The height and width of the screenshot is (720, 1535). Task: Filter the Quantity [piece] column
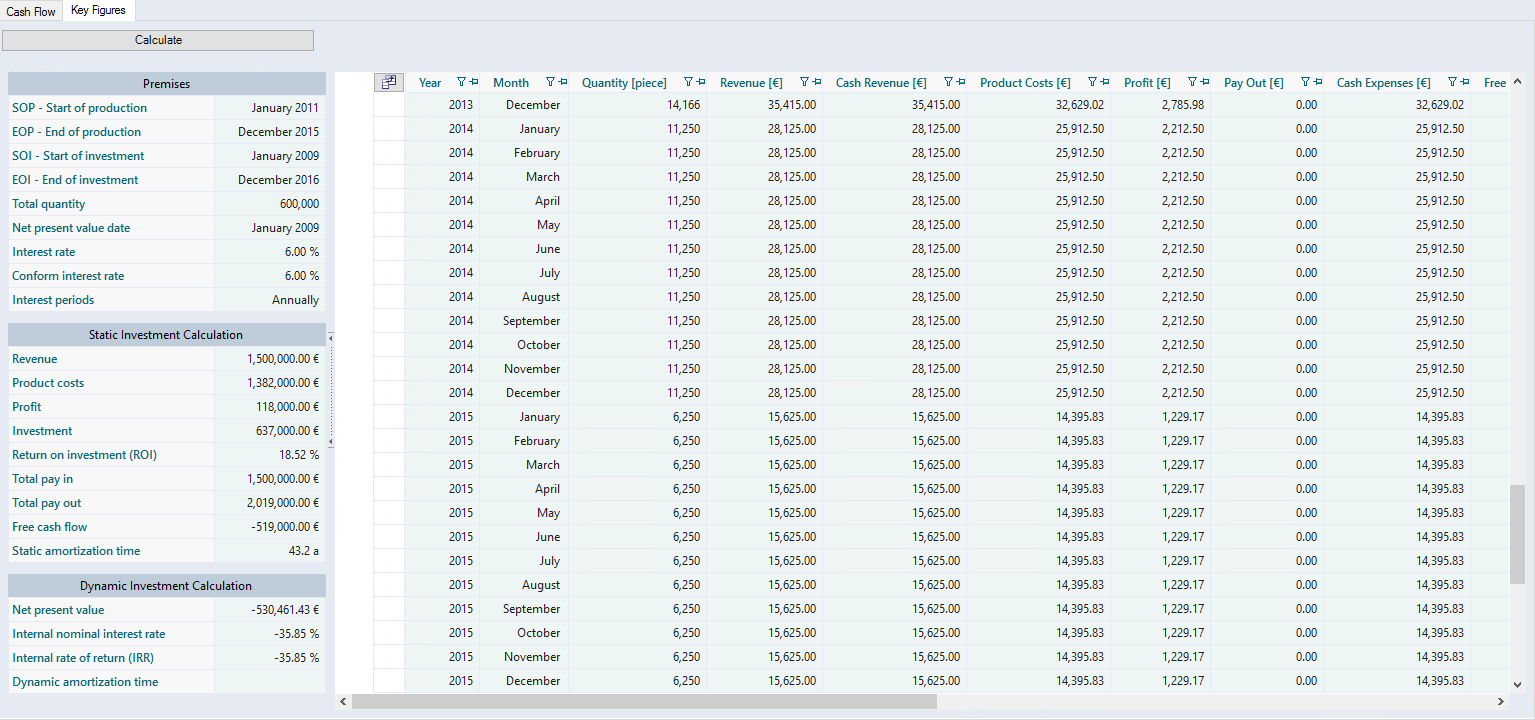(688, 83)
